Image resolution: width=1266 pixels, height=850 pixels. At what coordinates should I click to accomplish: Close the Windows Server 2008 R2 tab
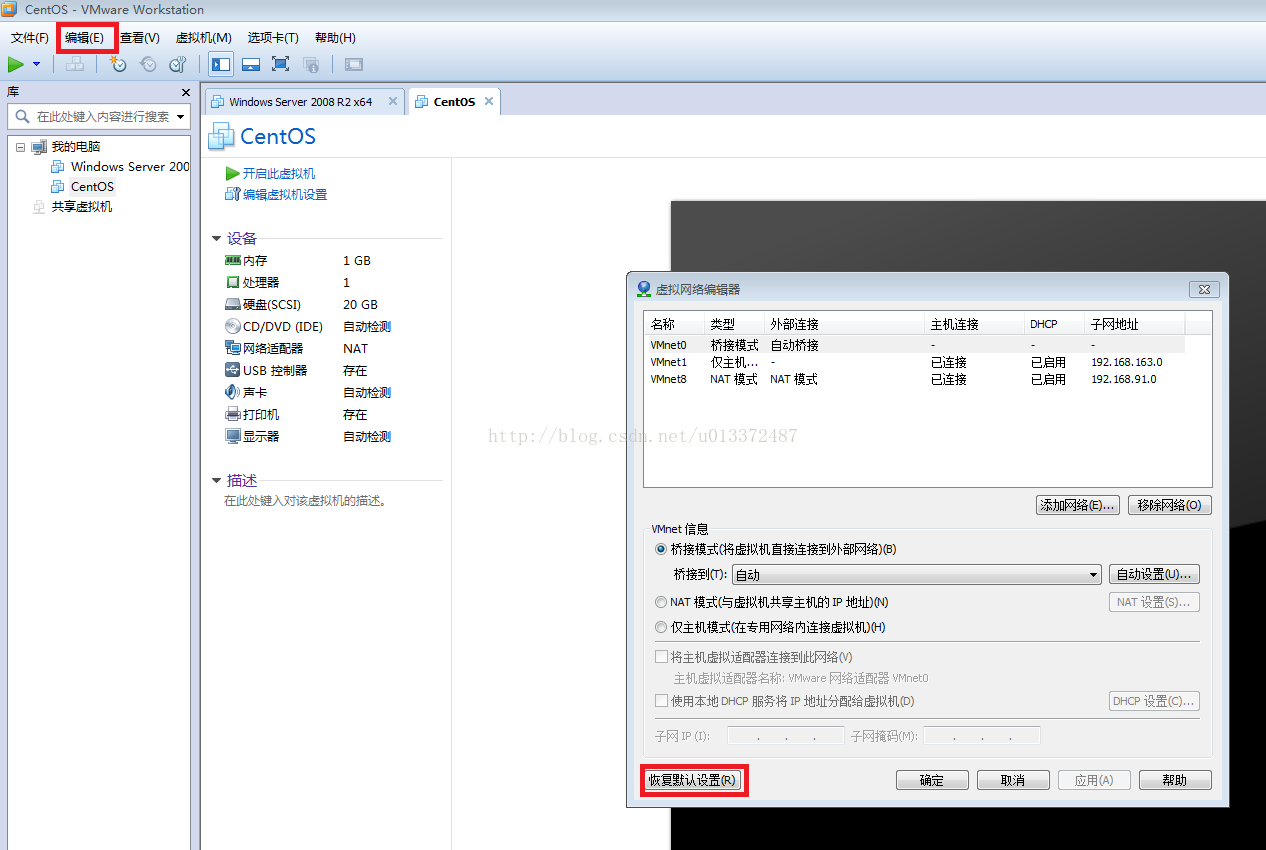(393, 101)
